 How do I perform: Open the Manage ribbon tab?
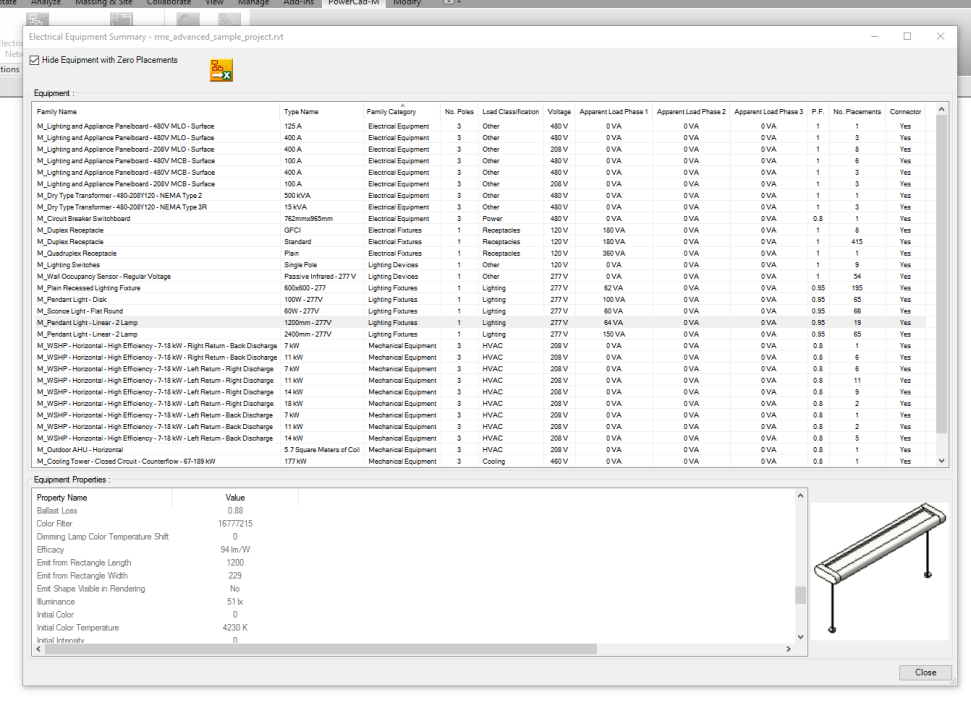253,2
